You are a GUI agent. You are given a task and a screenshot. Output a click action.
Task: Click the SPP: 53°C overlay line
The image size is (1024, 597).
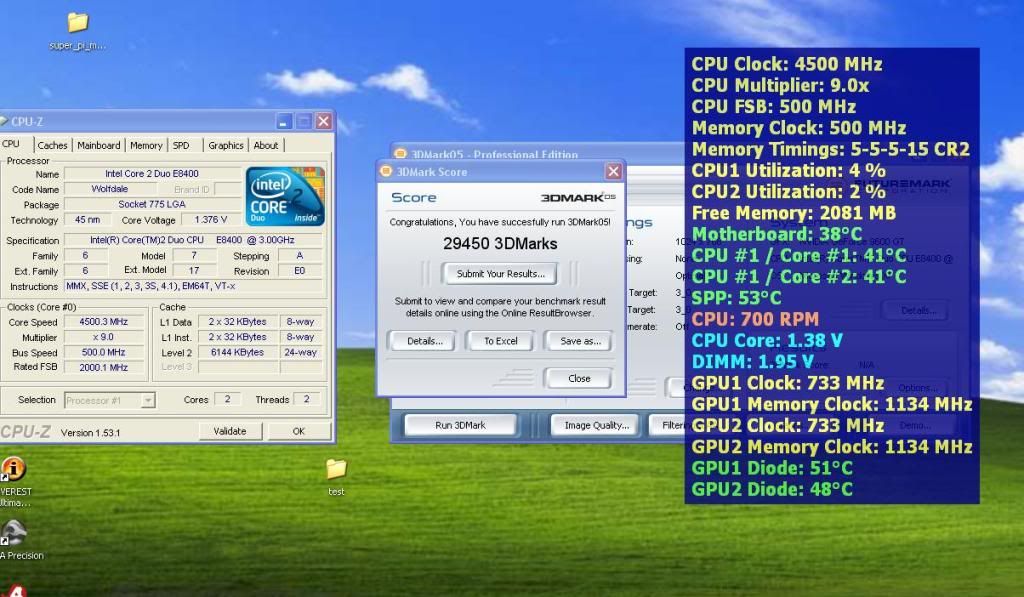737,298
